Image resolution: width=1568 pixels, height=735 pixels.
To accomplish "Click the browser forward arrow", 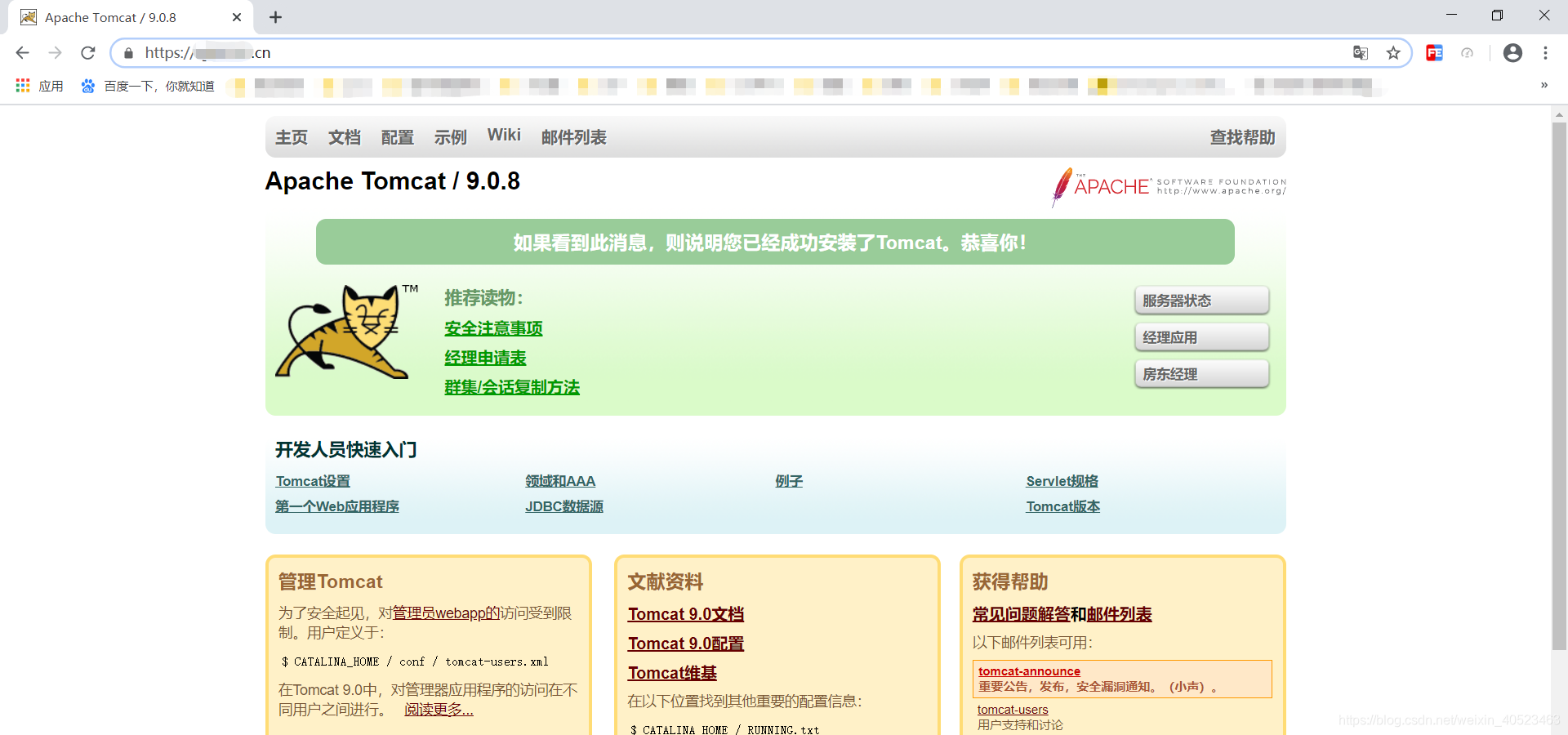I will tap(55, 53).
